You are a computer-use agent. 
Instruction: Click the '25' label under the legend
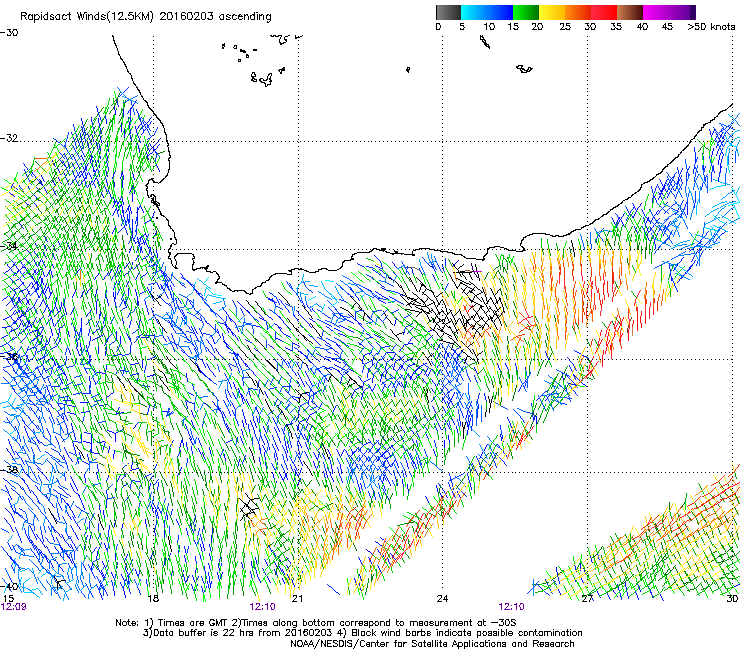click(565, 27)
